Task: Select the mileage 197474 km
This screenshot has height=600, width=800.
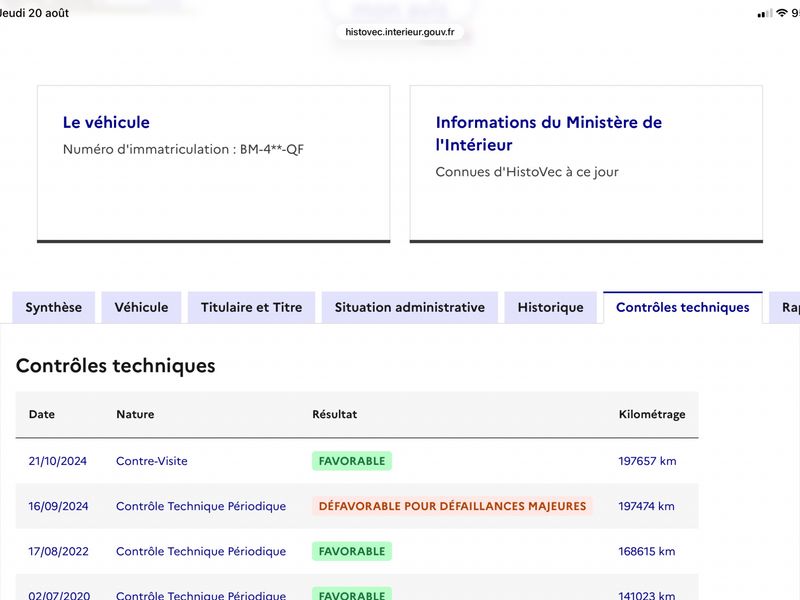Action: (646, 506)
